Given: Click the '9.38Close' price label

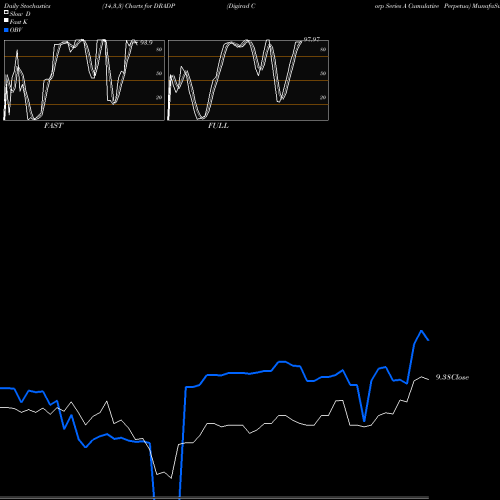Looking at the screenshot, I should 452,377.
